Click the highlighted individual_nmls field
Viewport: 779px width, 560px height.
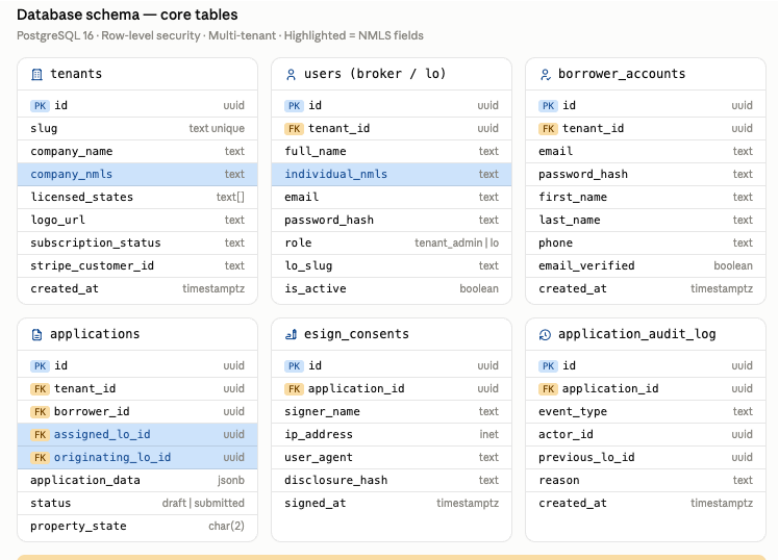click(x=391, y=174)
